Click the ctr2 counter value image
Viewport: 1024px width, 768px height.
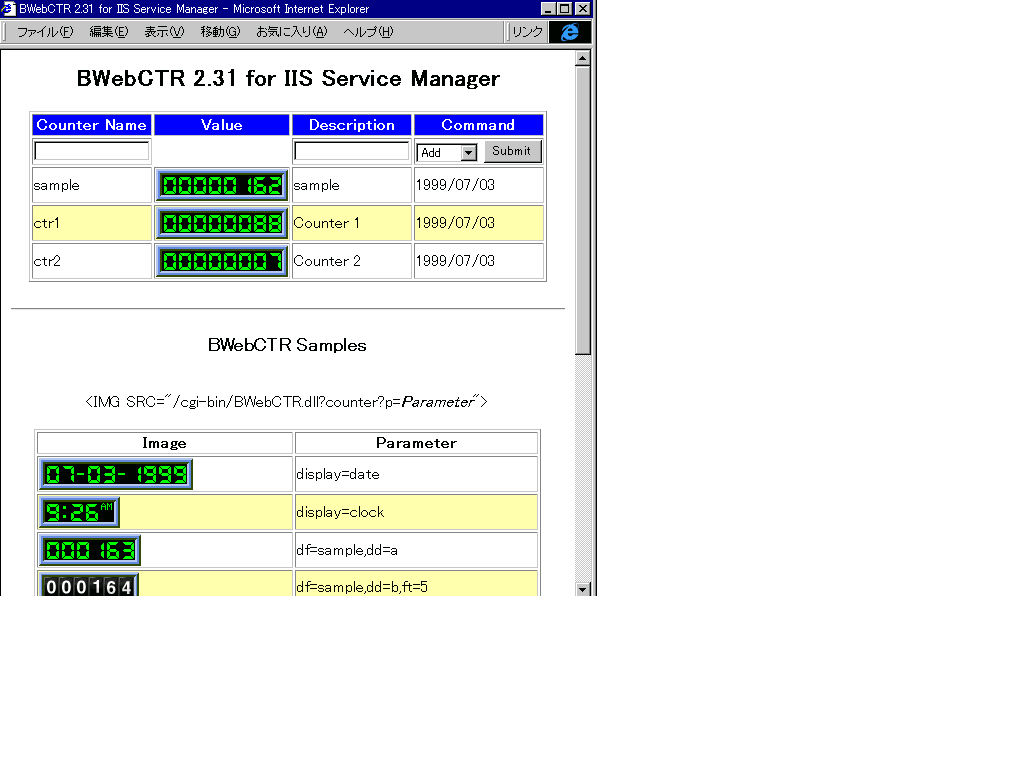[x=221, y=261]
